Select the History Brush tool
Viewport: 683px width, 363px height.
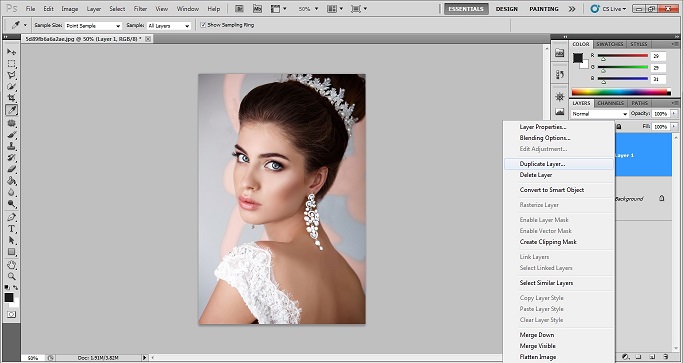point(11,157)
